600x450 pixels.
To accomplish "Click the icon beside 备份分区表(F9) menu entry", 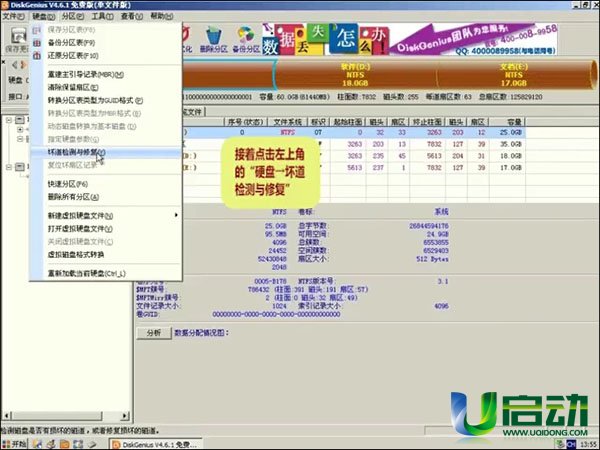I will [37, 43].
